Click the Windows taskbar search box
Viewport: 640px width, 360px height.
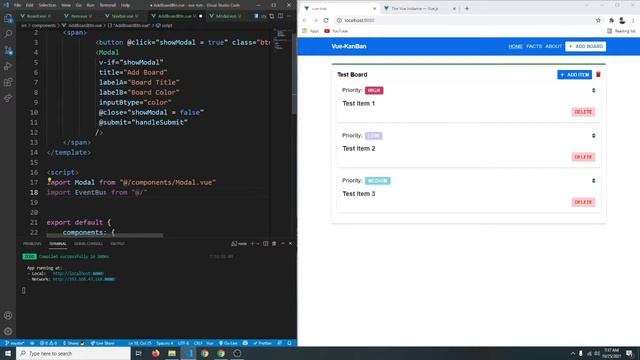73,353
